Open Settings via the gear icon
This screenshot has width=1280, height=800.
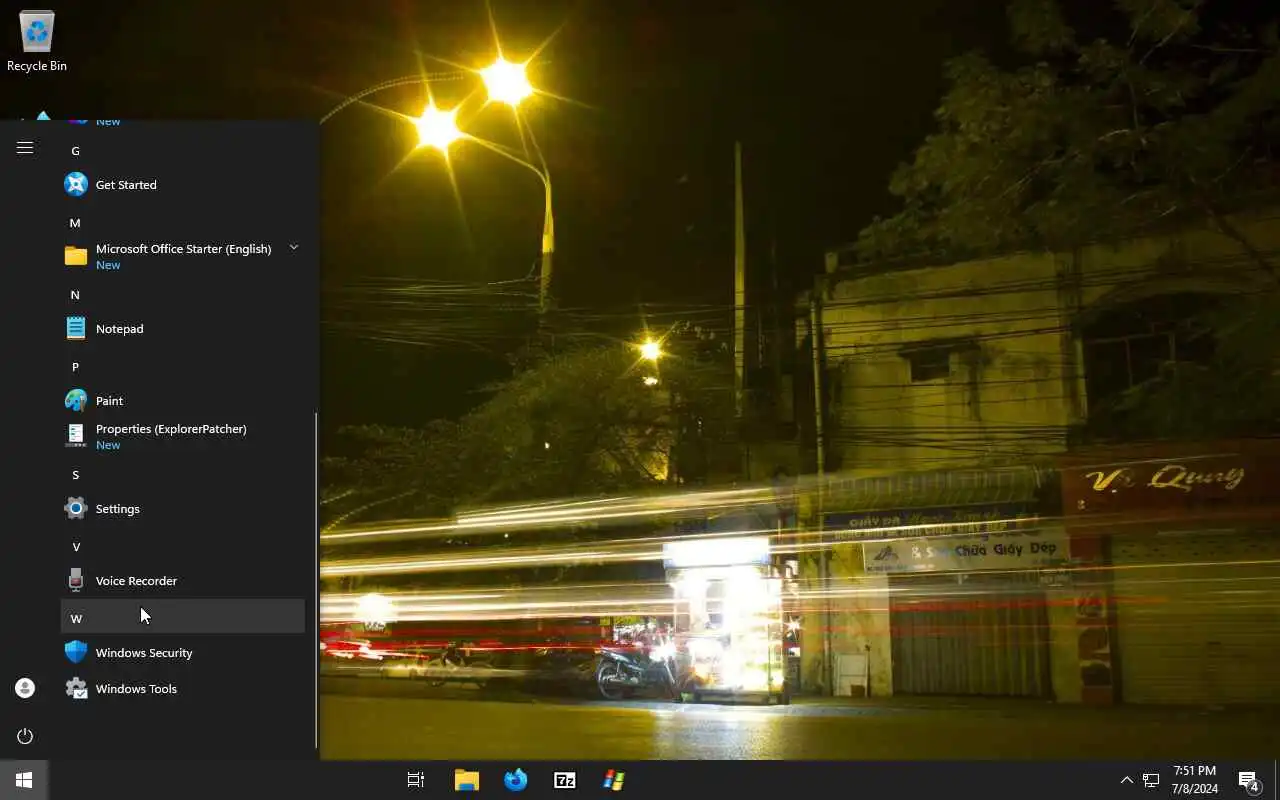coord(76,508)
